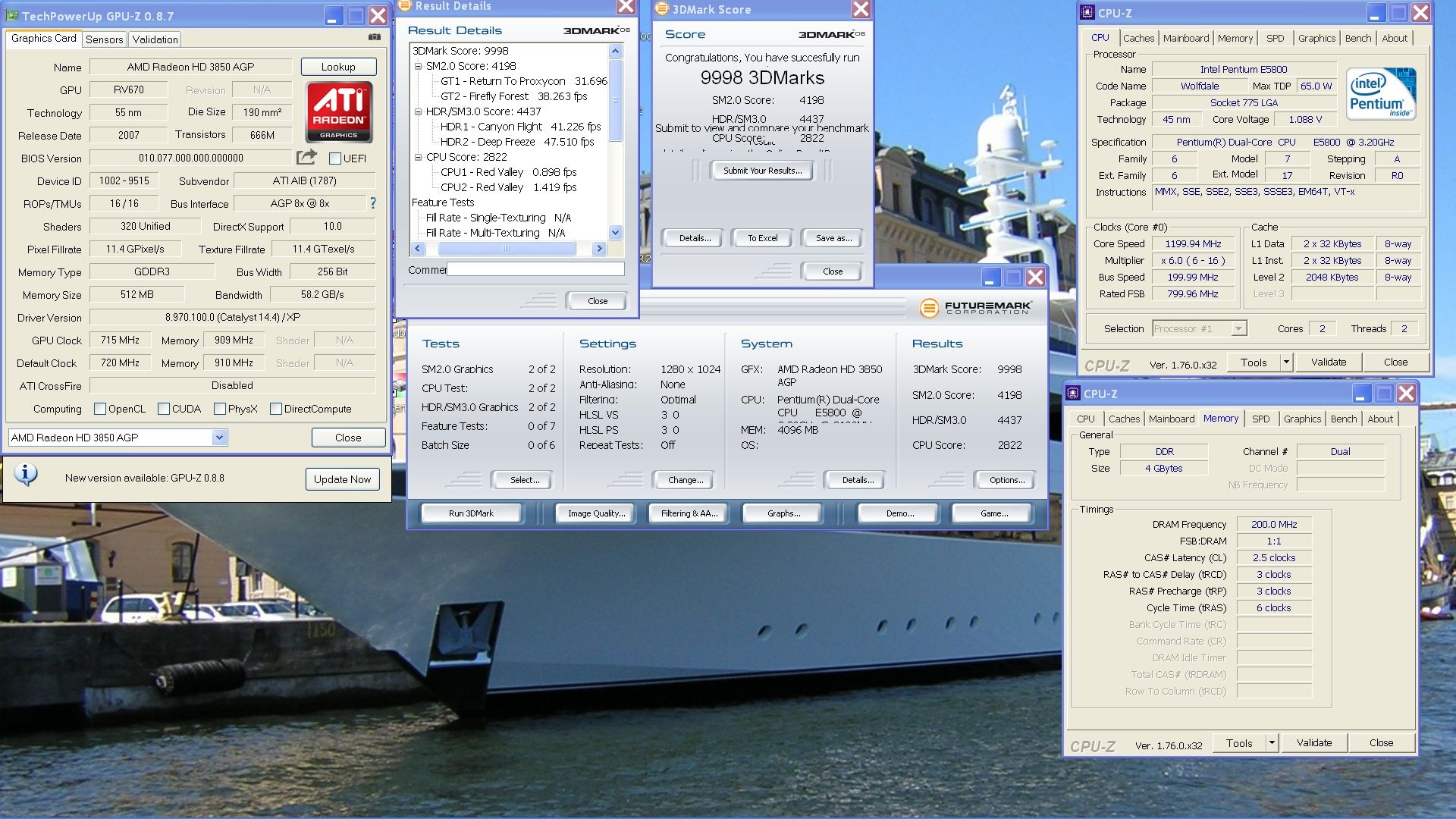Click the Lookup button in GPU-Z
Screen dimensions: 1456x819
point(338,67)
